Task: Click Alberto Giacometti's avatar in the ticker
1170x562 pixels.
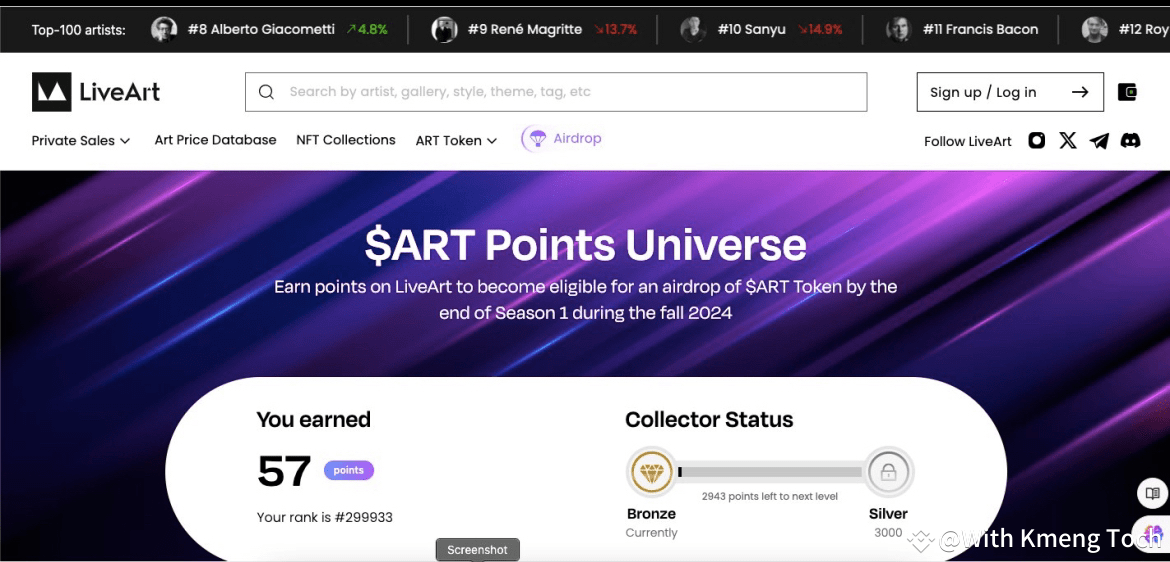Action: tap(164, 30)
